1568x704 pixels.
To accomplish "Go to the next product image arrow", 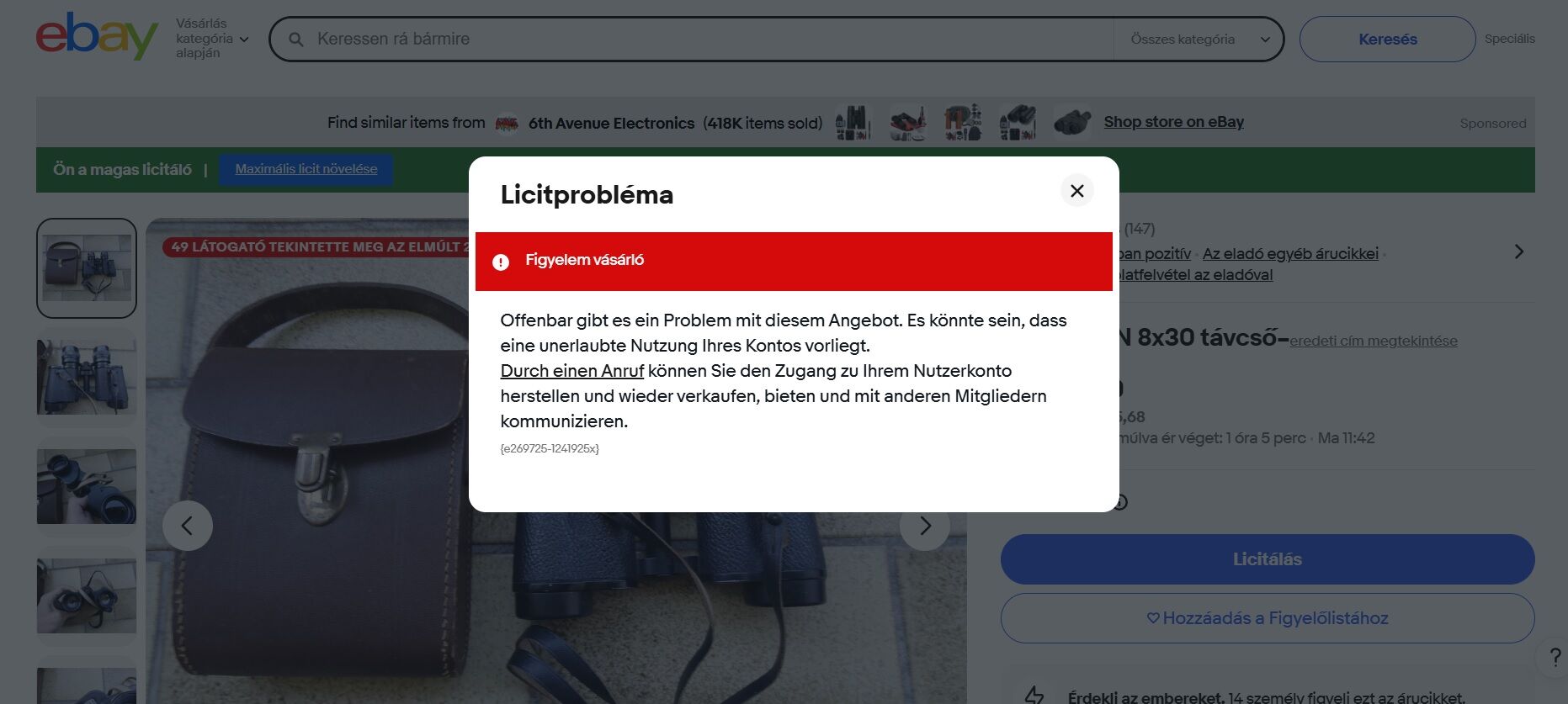I will [x=924, y=527].
